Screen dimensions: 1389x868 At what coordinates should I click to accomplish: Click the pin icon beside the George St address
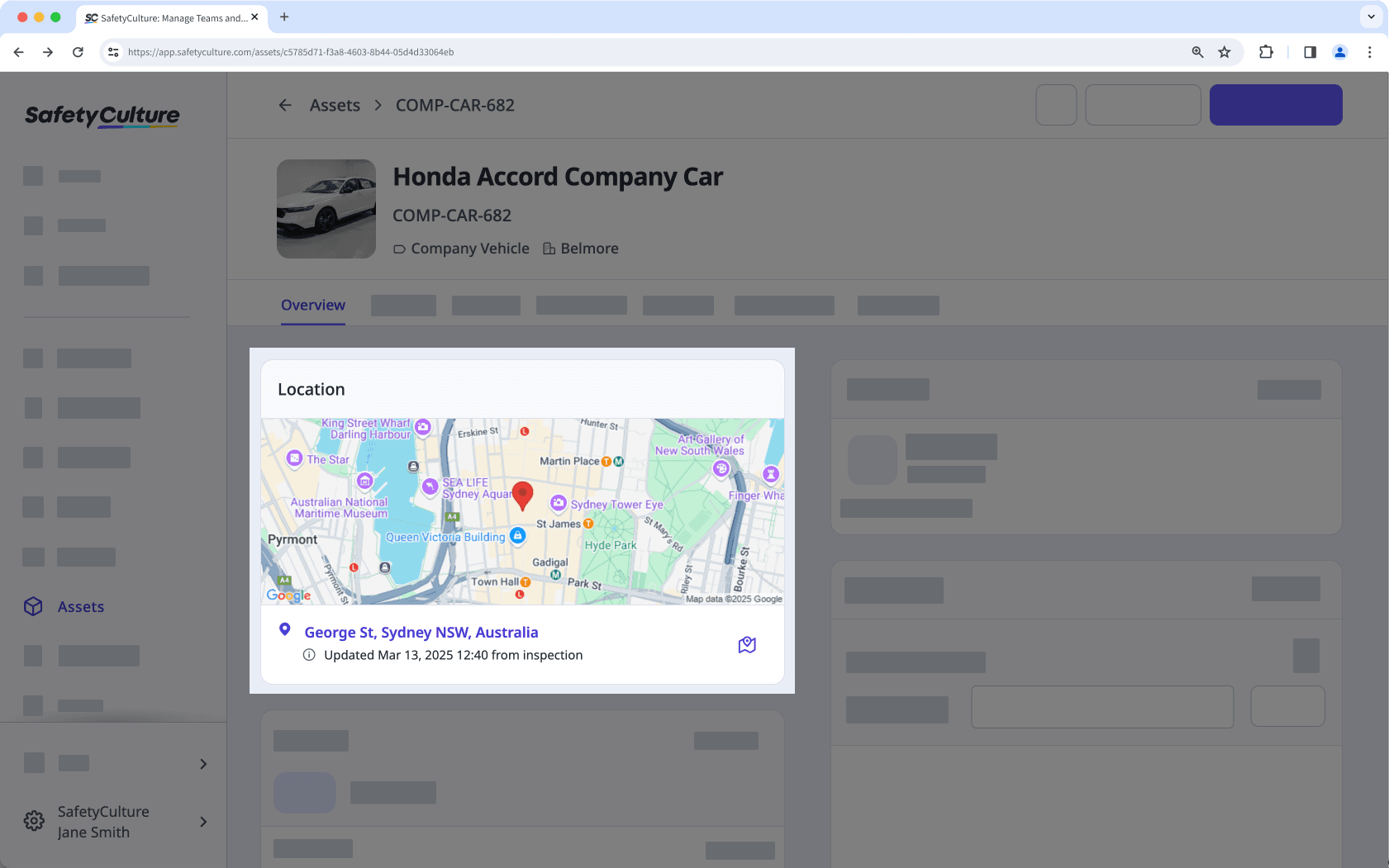tap(284, 628)
